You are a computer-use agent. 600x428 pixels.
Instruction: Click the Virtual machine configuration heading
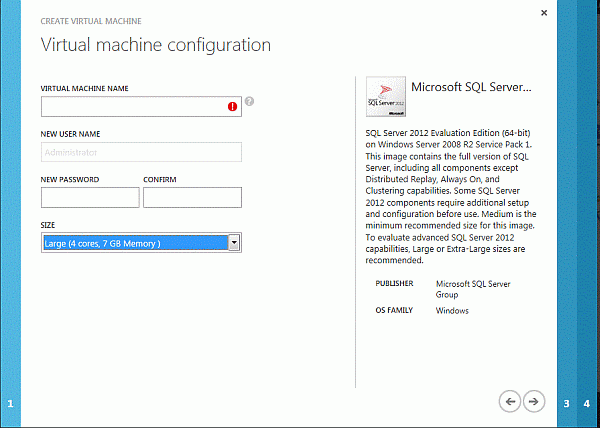[x=156, y=45]
